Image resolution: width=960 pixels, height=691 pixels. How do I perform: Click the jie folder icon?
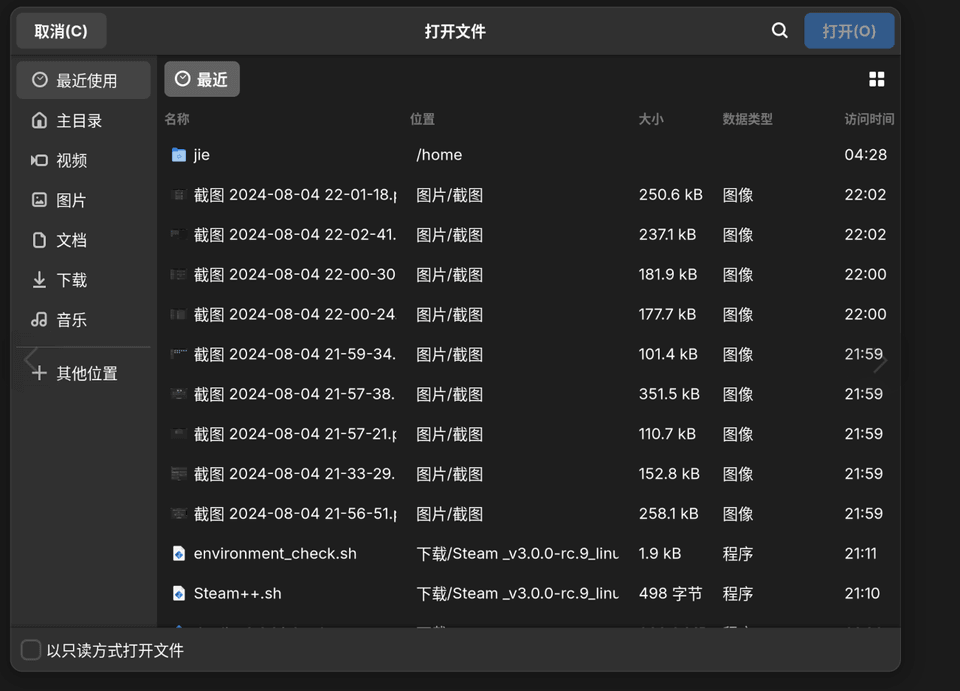179,155
